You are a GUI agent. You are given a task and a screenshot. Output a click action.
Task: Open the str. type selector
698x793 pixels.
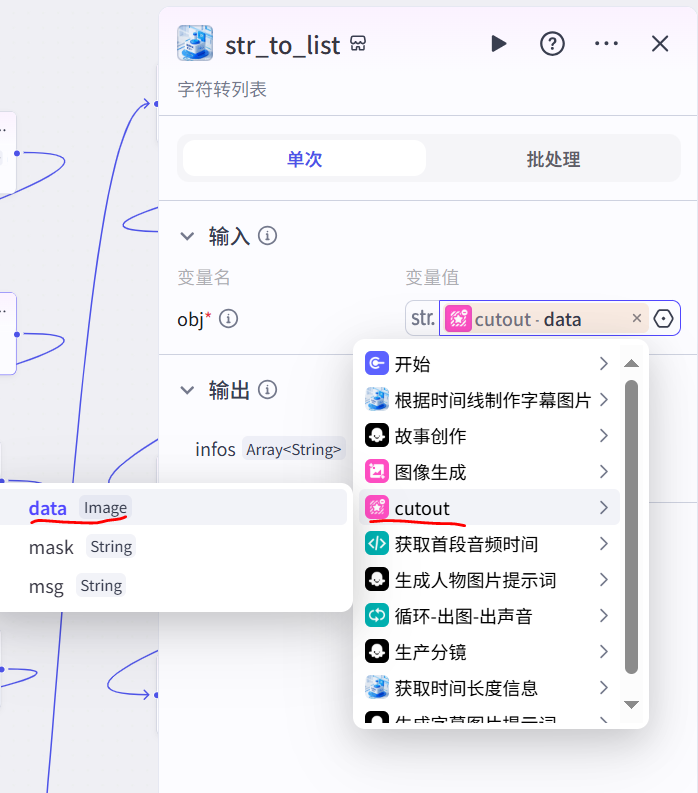coord(423,318)
